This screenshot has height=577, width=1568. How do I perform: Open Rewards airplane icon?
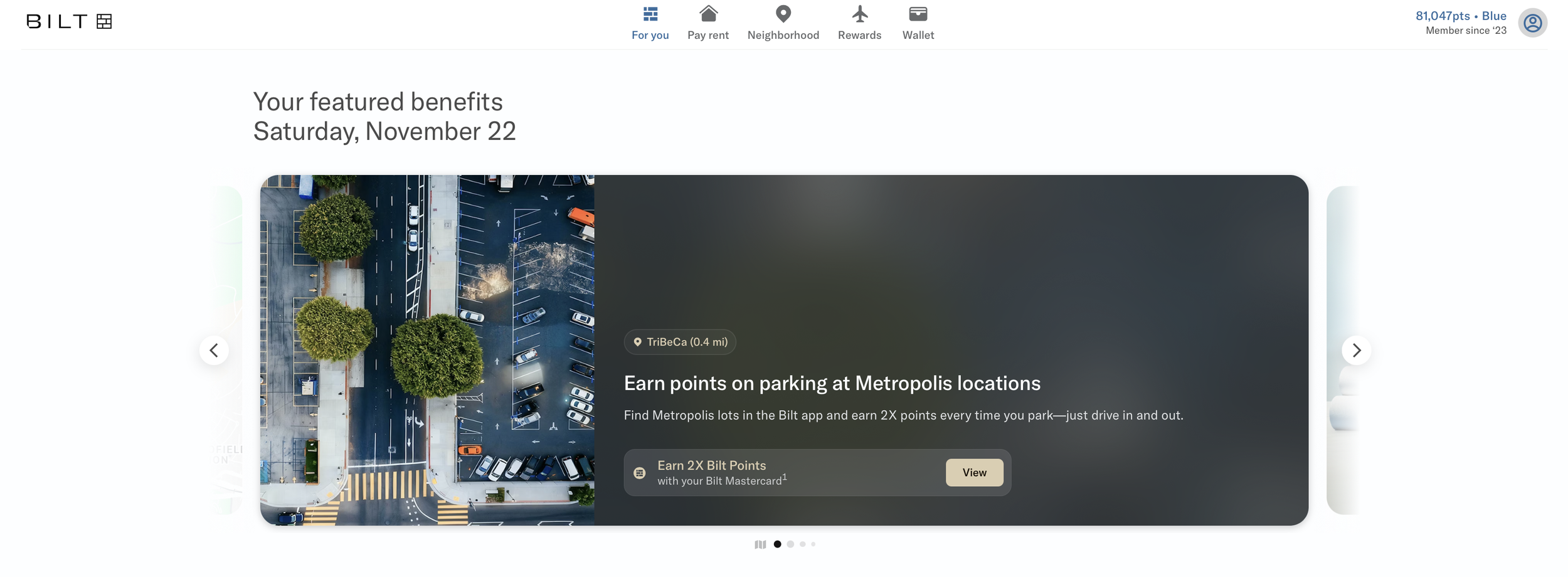(x=859, y=14)
